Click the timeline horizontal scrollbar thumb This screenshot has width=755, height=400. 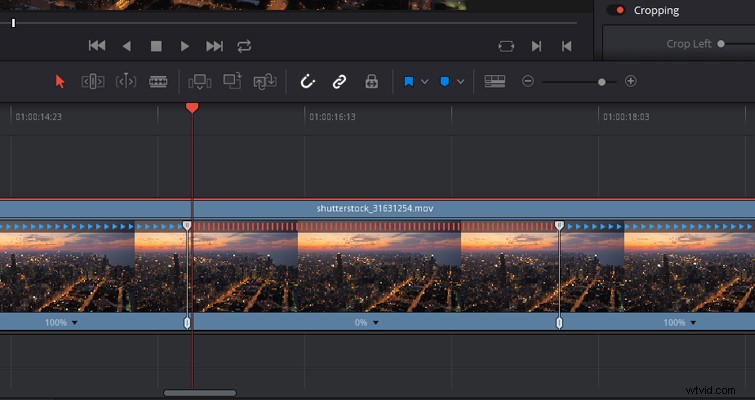point(200,393)
